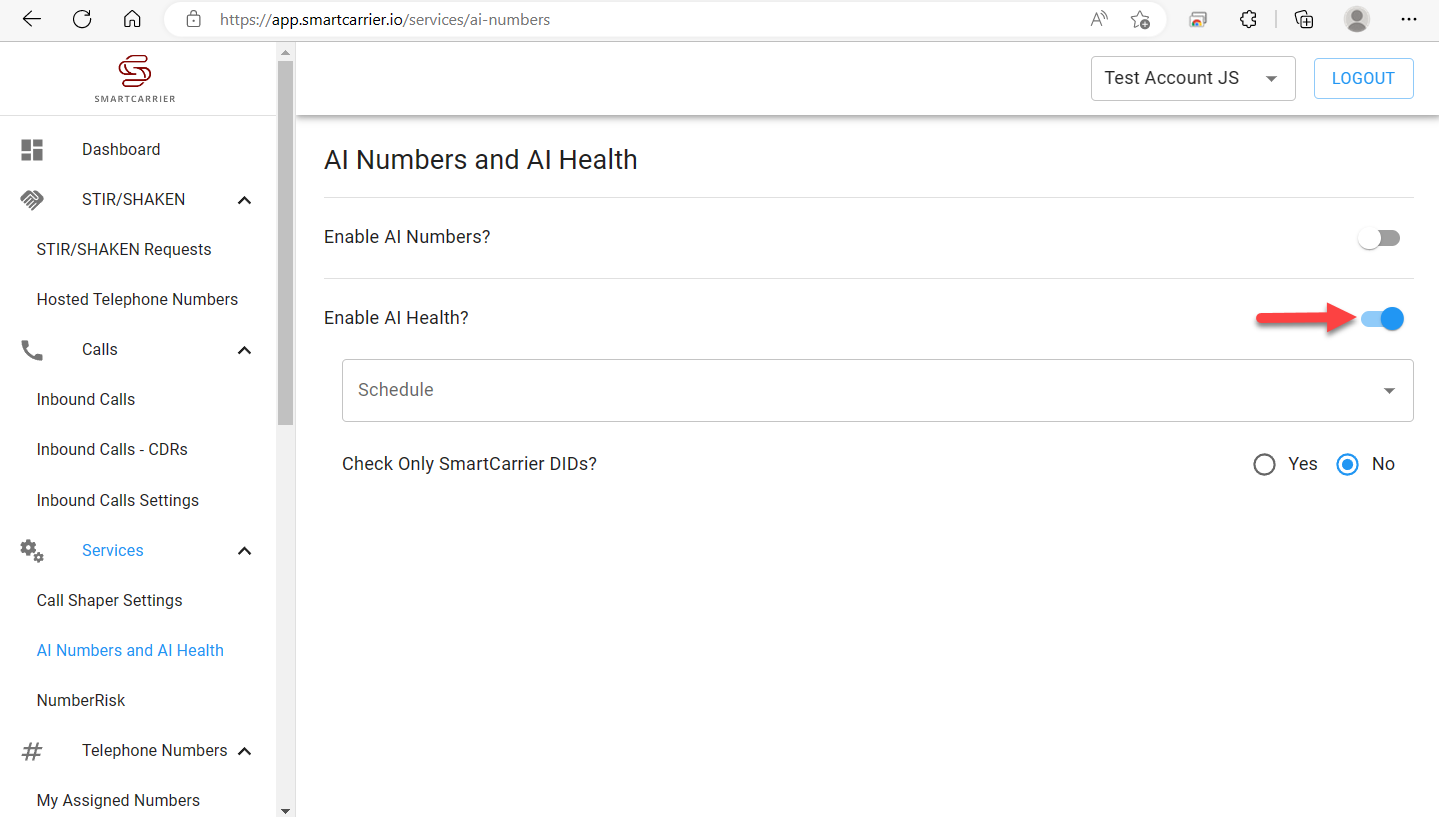Click the STIR/SHAKEN handshake icon

pyautogui.click(x=32, y=200)
